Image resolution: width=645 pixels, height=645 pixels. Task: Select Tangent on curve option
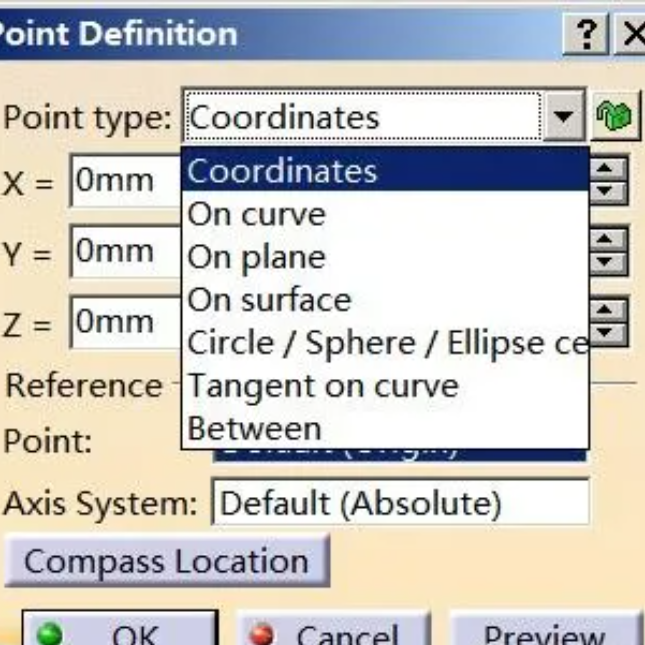point(323,386)
